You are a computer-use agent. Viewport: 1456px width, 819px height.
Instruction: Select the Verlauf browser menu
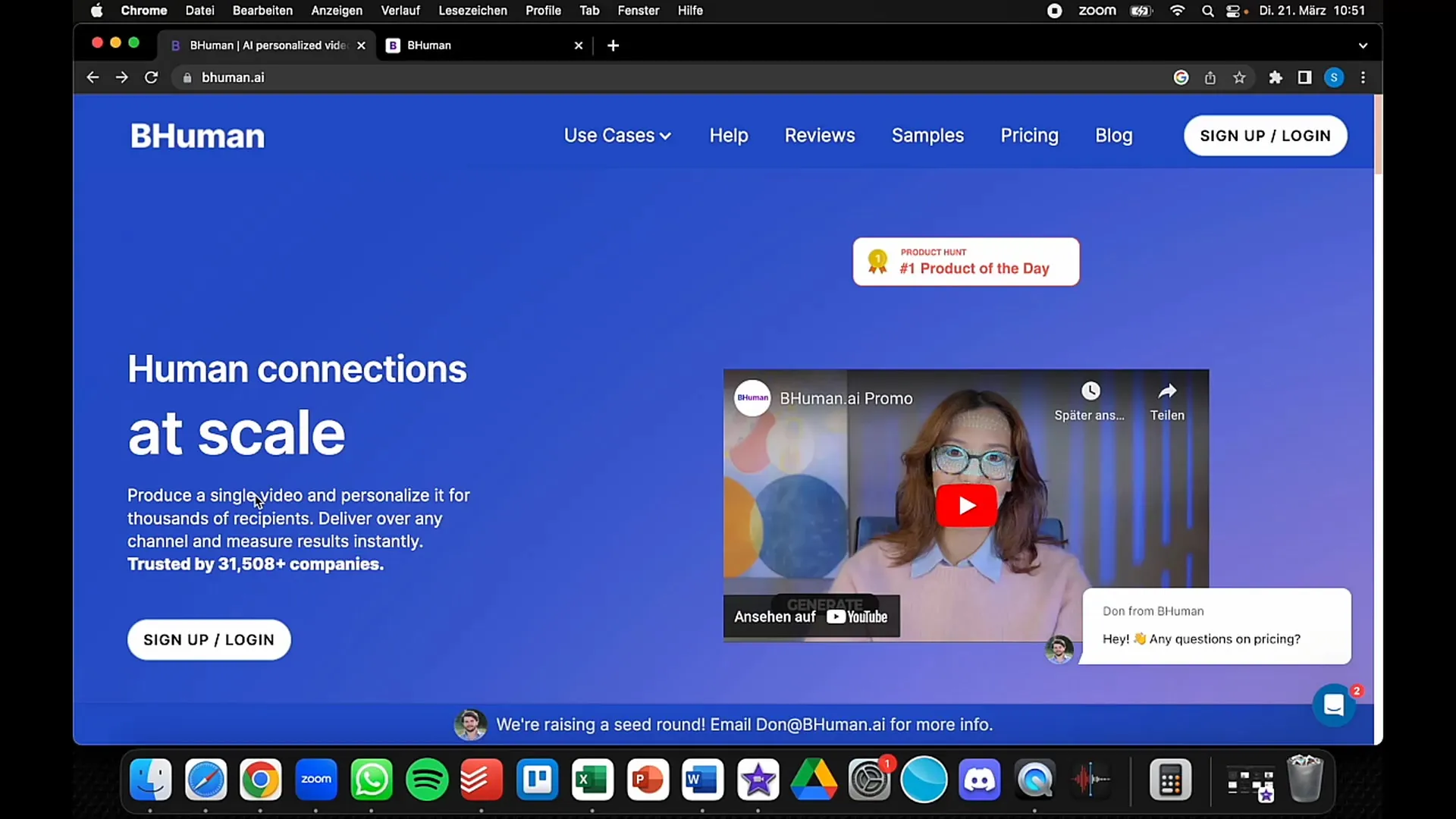[x=399, y=11]
